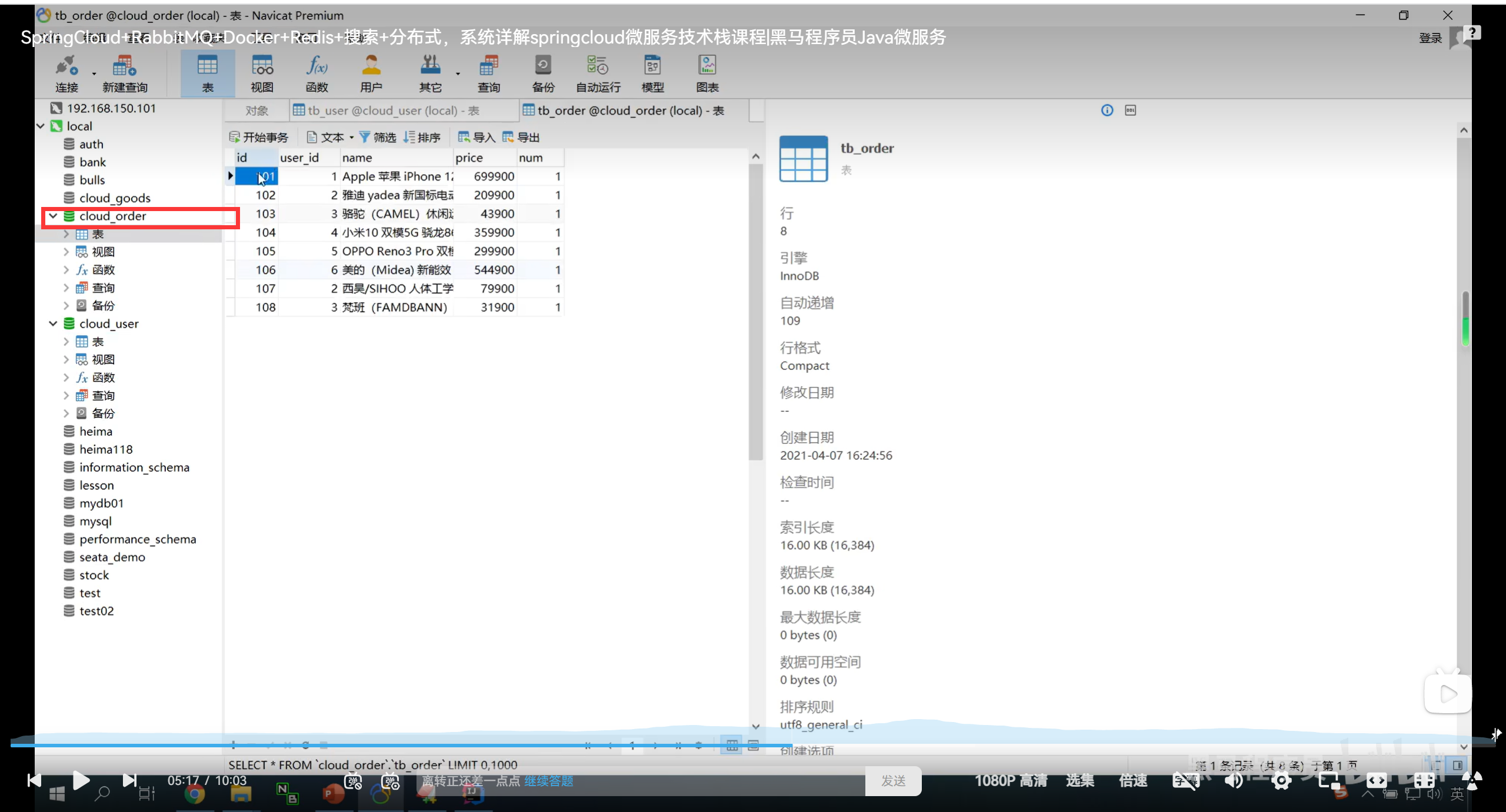Click the Begin Transaction button
The width and height of the screenshot is (1506, 812).
tap(259, 137)
